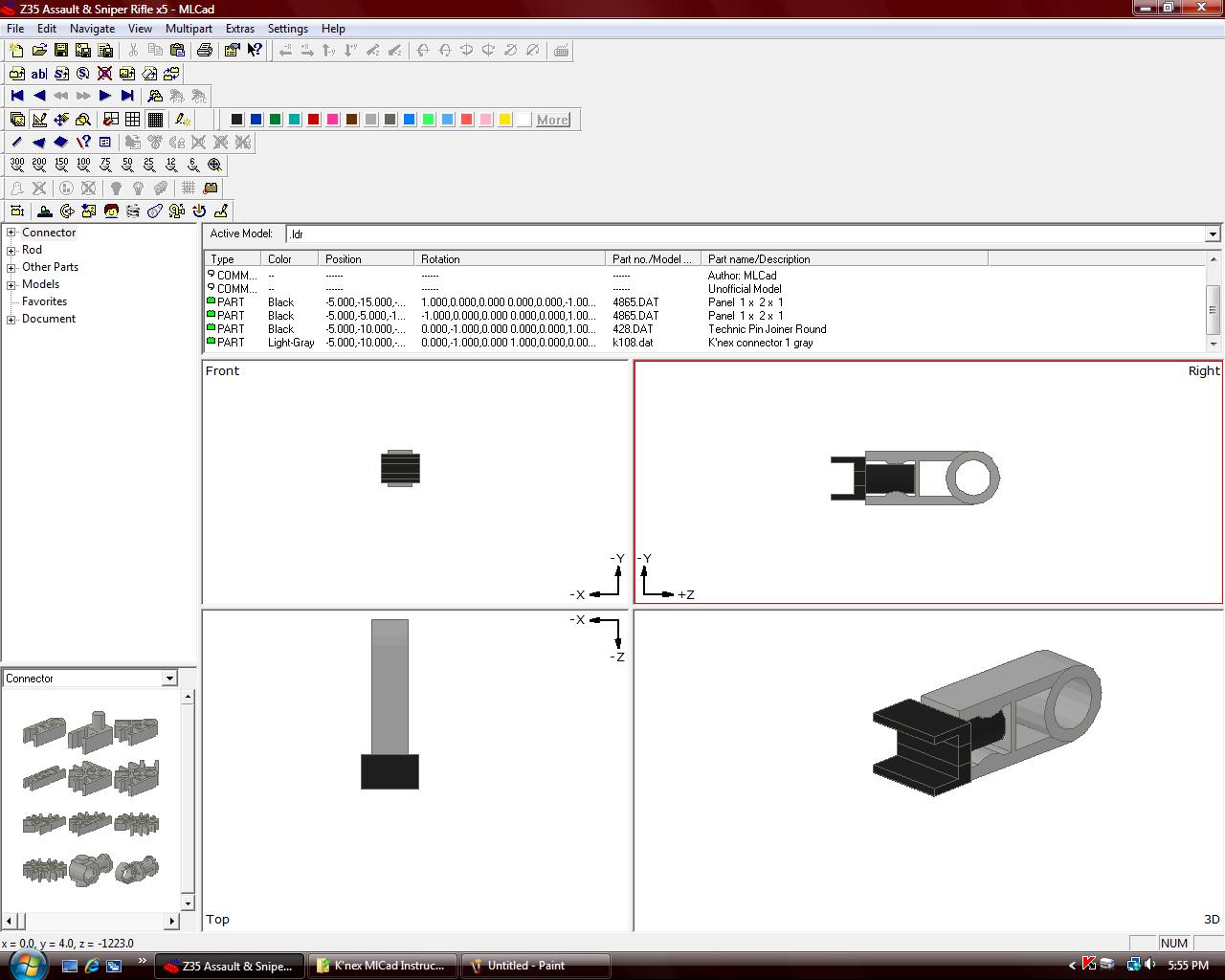Enable place/edit mode toggle
This screenshot has height=980, width=1225.
coord(39,120)
